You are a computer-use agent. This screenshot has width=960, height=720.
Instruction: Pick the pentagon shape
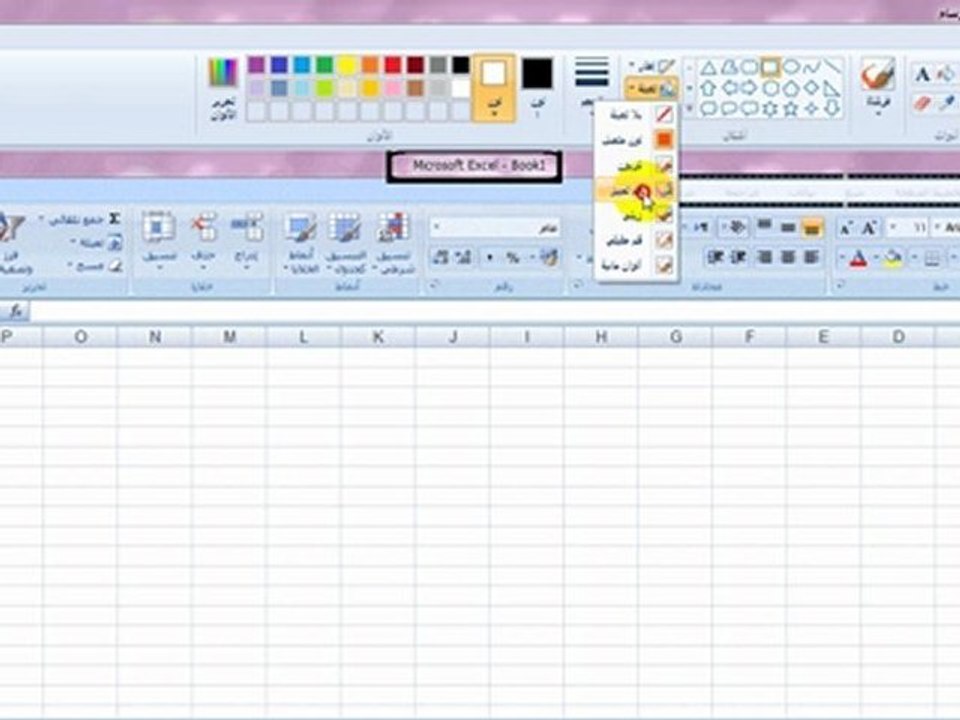pos(791,88)
